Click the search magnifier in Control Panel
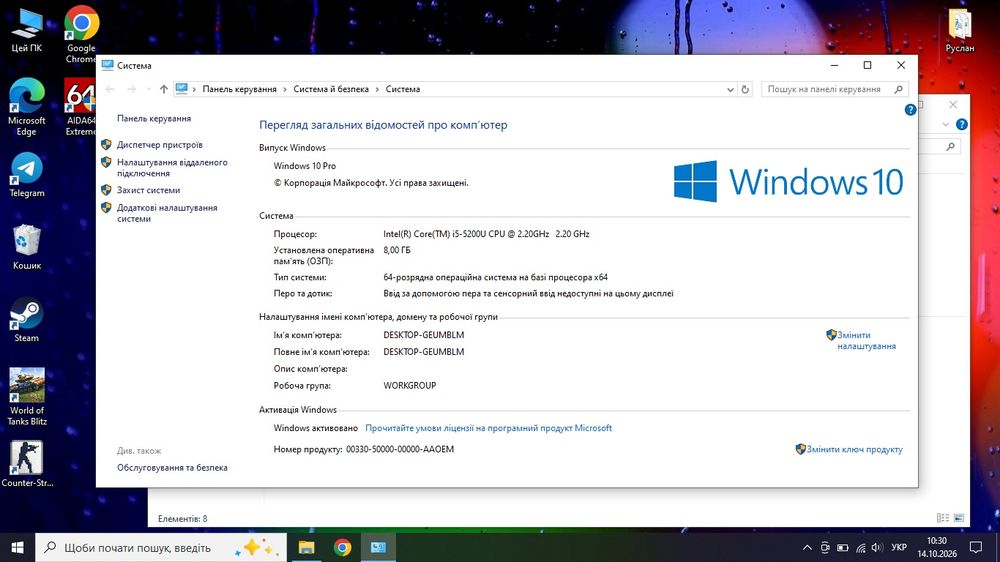 899,89
